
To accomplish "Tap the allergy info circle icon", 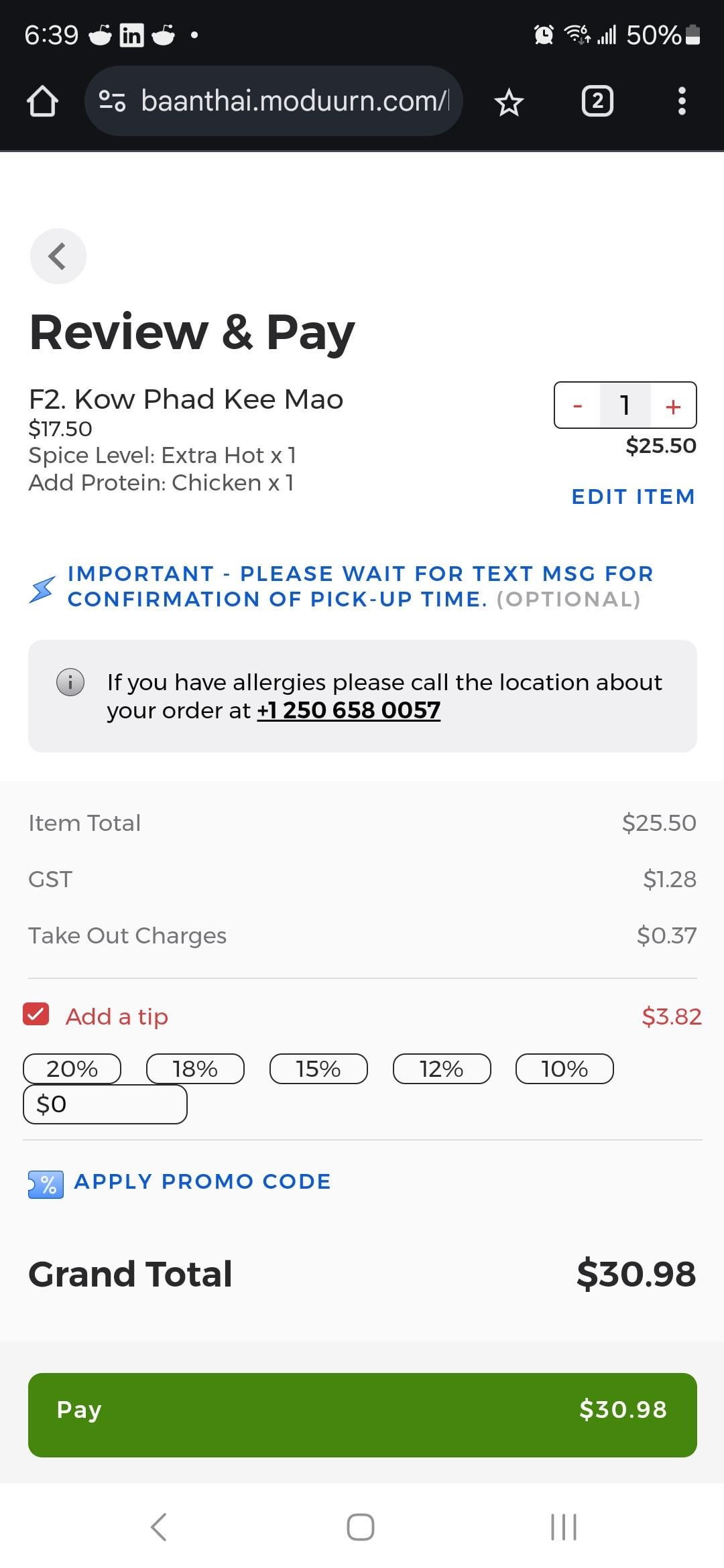I will [70, 683].
